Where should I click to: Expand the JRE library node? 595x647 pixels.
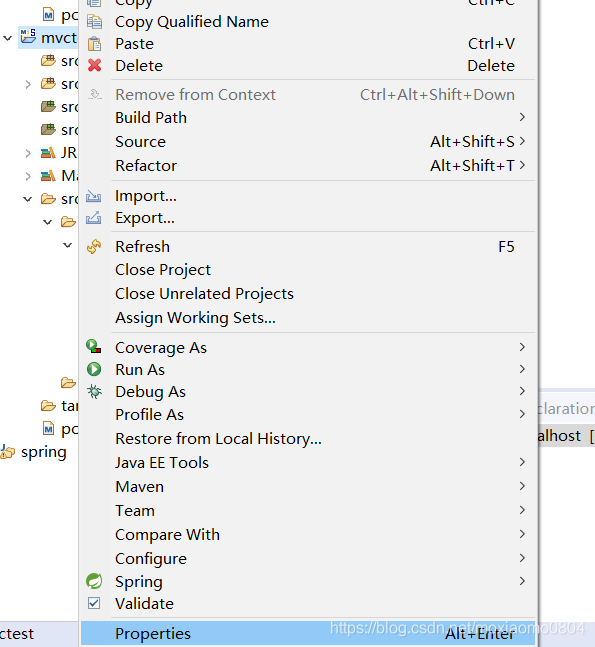[28, 153]
